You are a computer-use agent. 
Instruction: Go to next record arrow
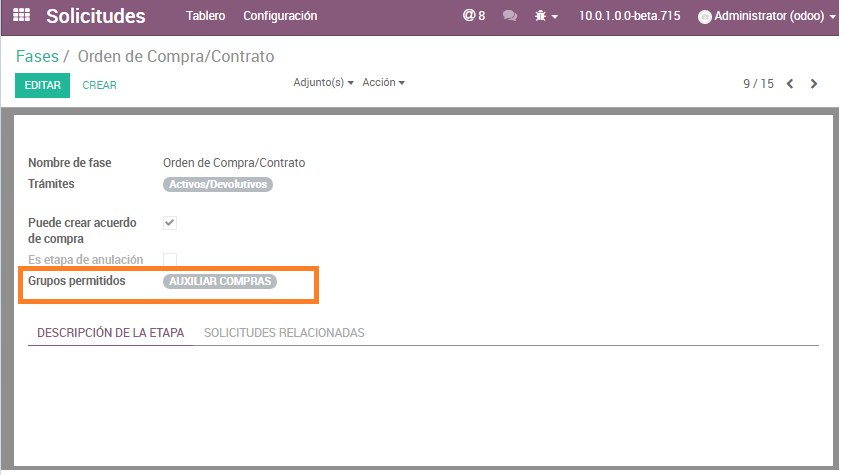point(814,84)
